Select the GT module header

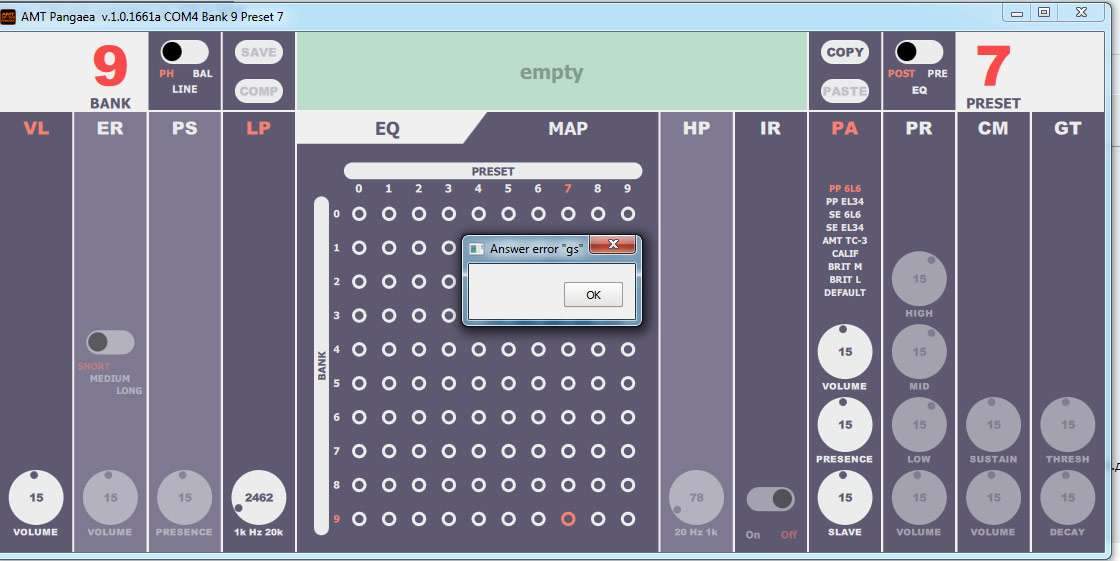point(1068,129)
